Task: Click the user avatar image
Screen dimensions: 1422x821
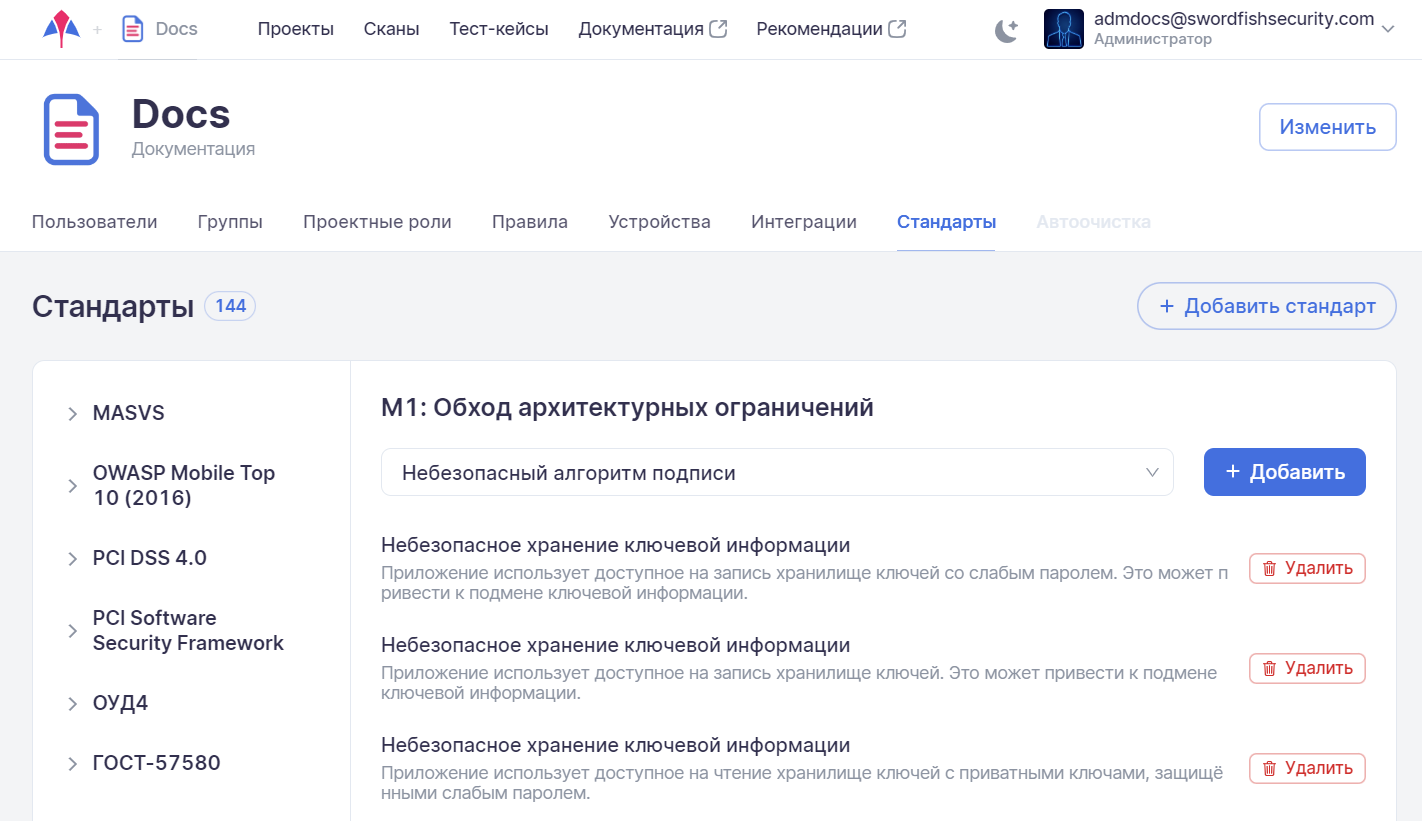Action: coord(1063,29)
